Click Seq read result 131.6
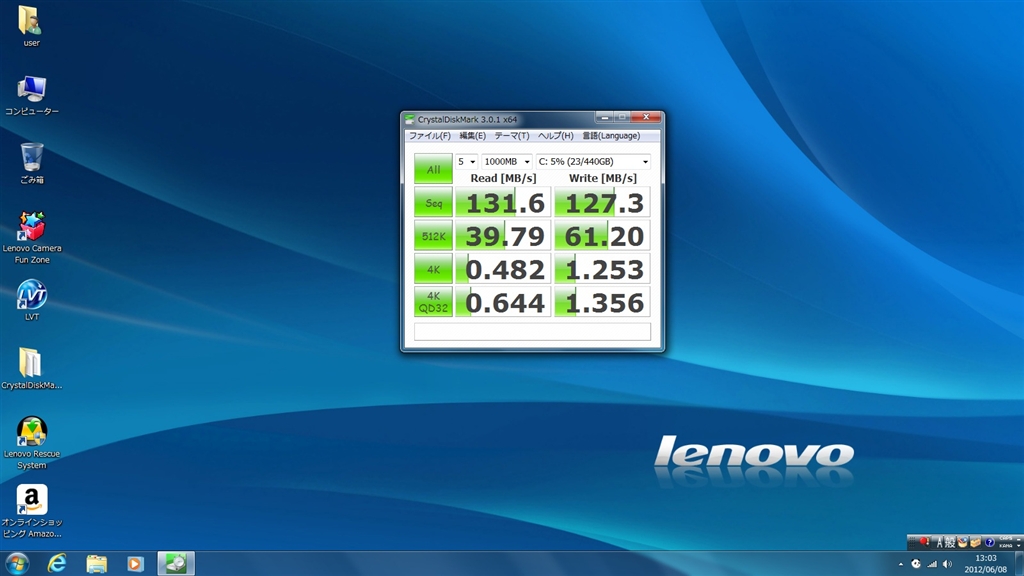Viewport: 1024px width, 576px height. point(503,202)
